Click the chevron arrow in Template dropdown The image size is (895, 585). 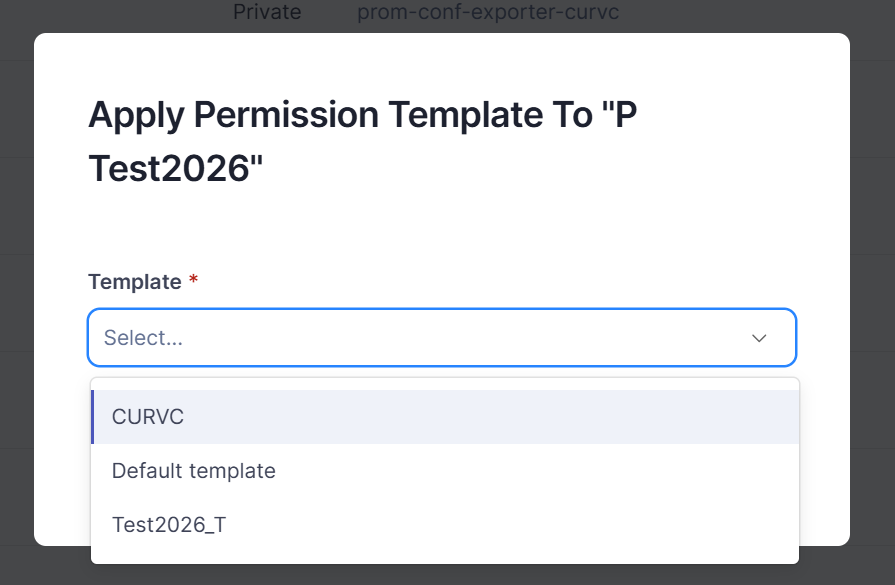759,338
